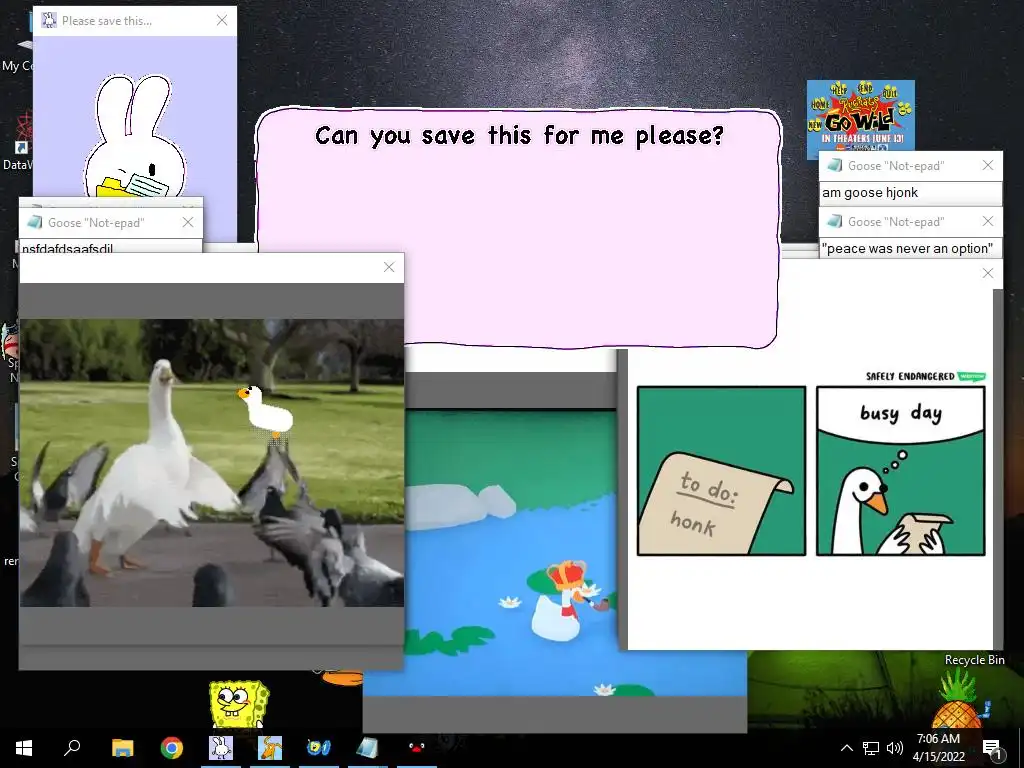Click the title bar icon of 'am goose hjonk' Not-epad
This screenshot has height=768, width=1024.
834,165
